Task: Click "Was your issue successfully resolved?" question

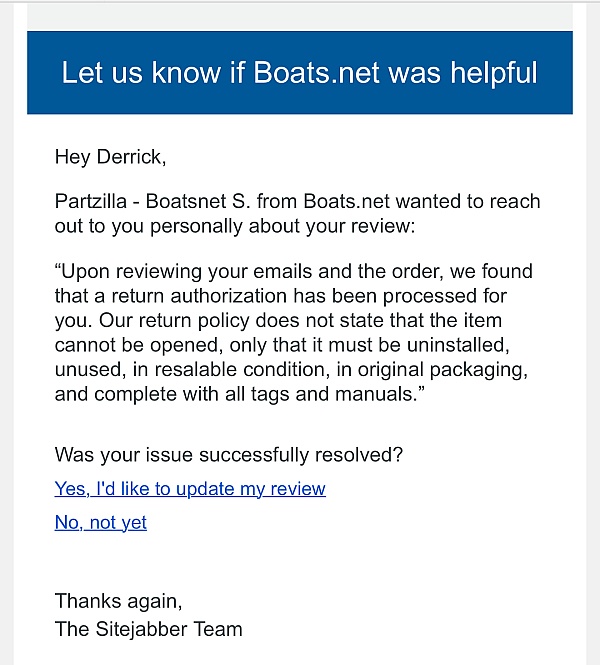Action: point(229,455)
